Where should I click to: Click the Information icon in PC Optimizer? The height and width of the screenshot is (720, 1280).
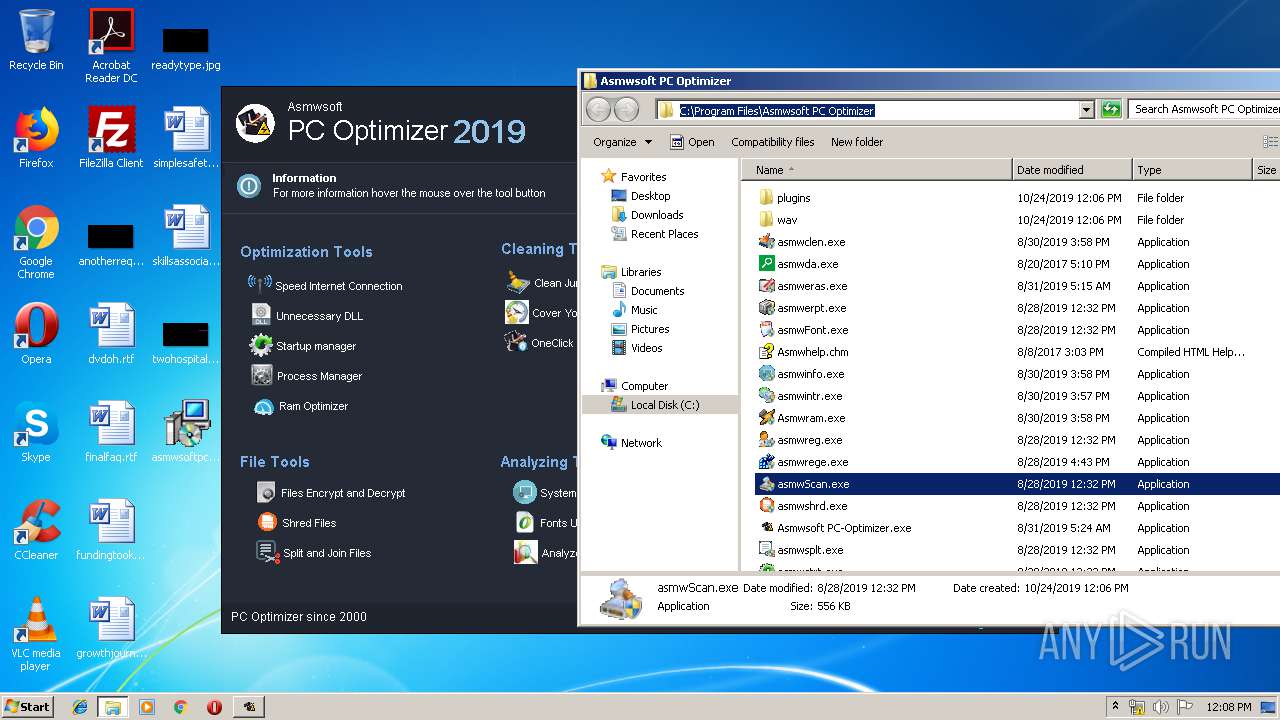tap(249, 185)
